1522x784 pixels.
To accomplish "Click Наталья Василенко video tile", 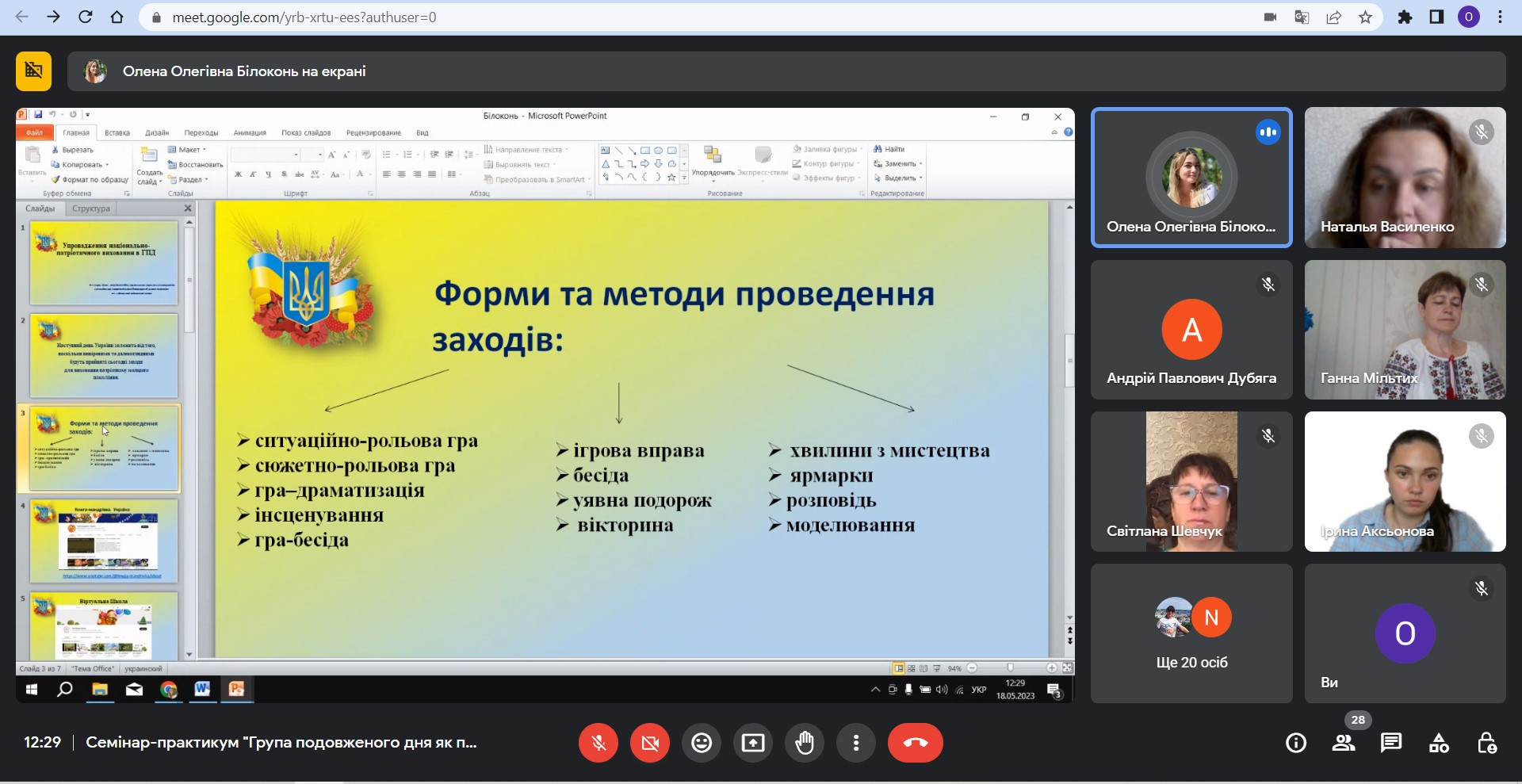I will (1405, 178).
